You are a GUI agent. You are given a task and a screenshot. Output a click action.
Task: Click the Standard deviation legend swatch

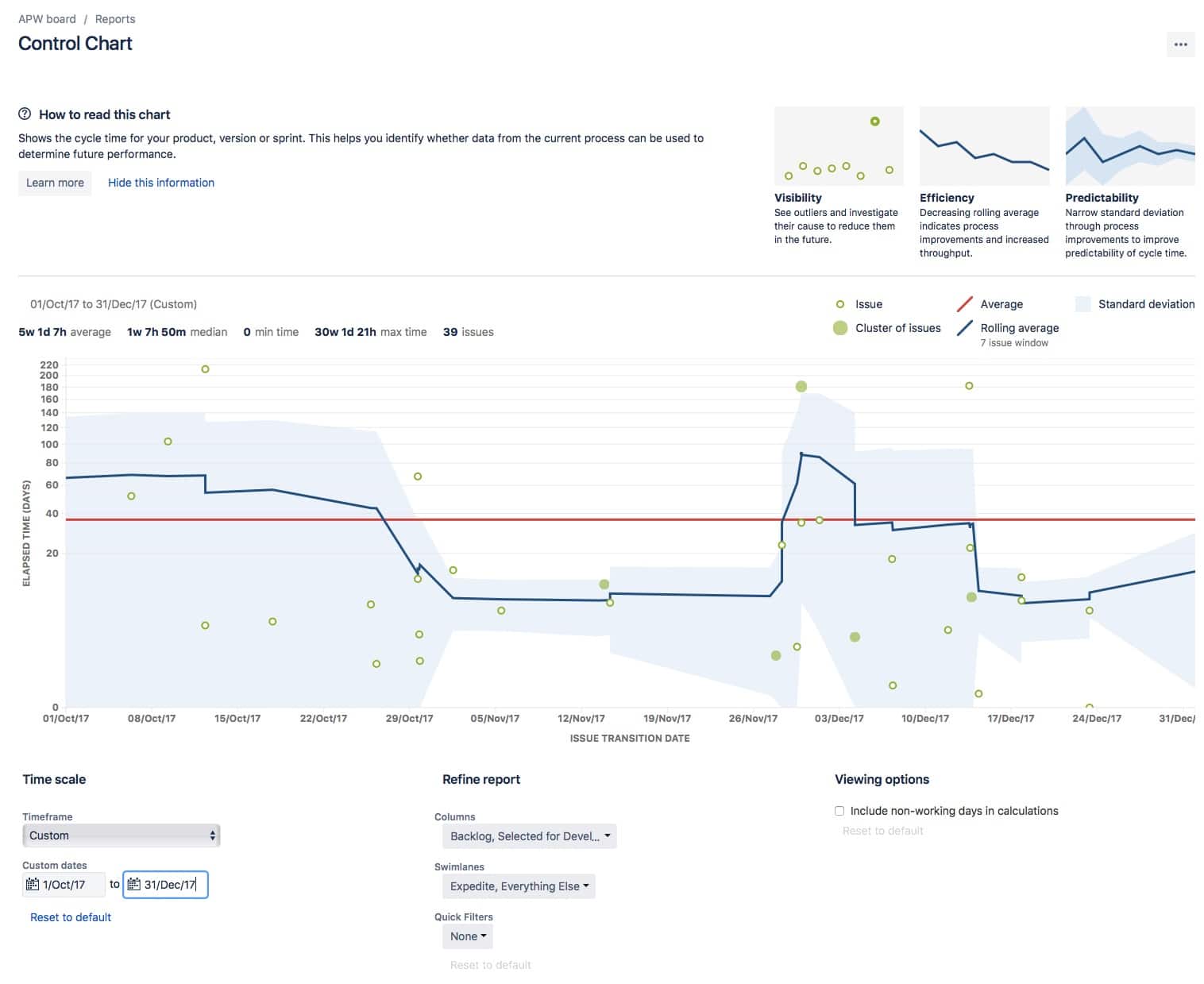[x=1082, y=304]
